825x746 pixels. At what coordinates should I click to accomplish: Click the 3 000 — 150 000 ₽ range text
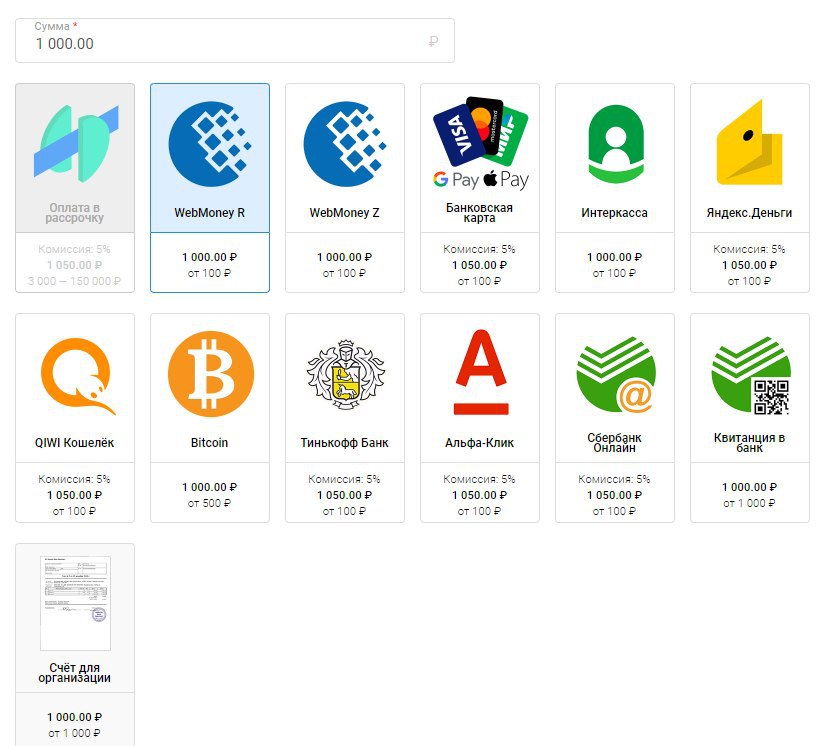coord(74,281)
